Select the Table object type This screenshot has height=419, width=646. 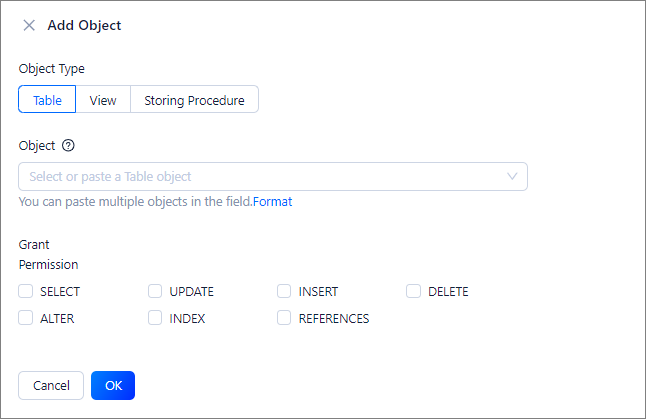47,100
